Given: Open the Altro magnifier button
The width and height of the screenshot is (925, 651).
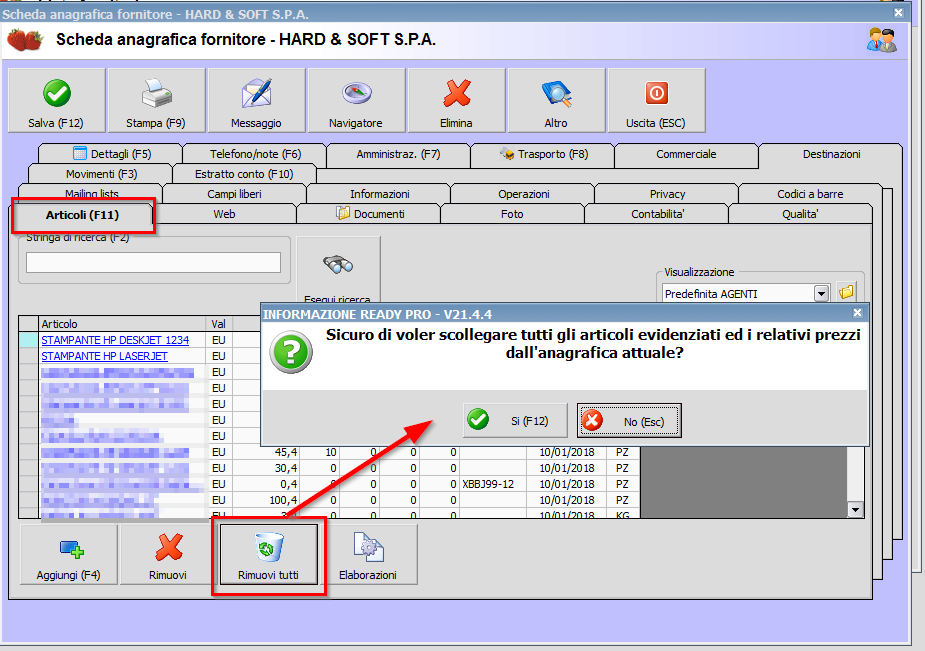Looking at the screenshot, I should point(556,100).
